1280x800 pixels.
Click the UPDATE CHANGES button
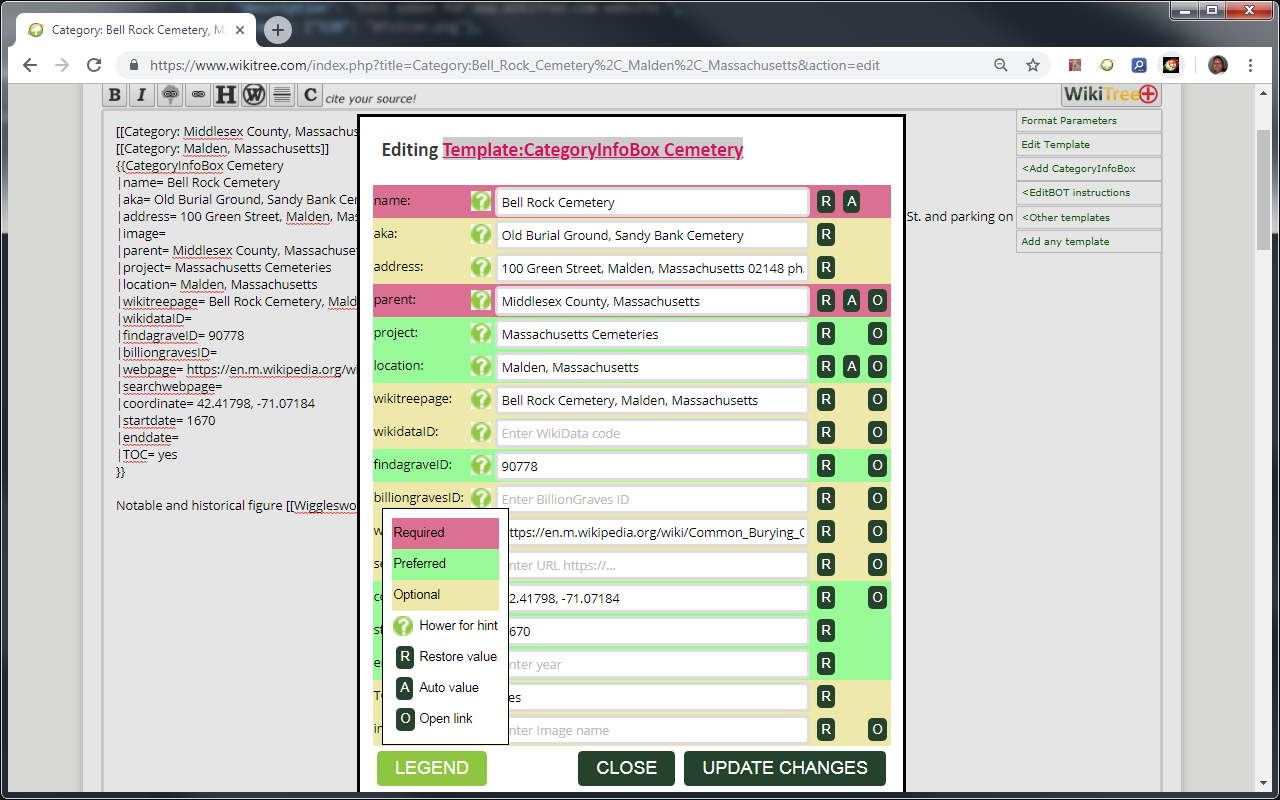(x=785, y=768)
